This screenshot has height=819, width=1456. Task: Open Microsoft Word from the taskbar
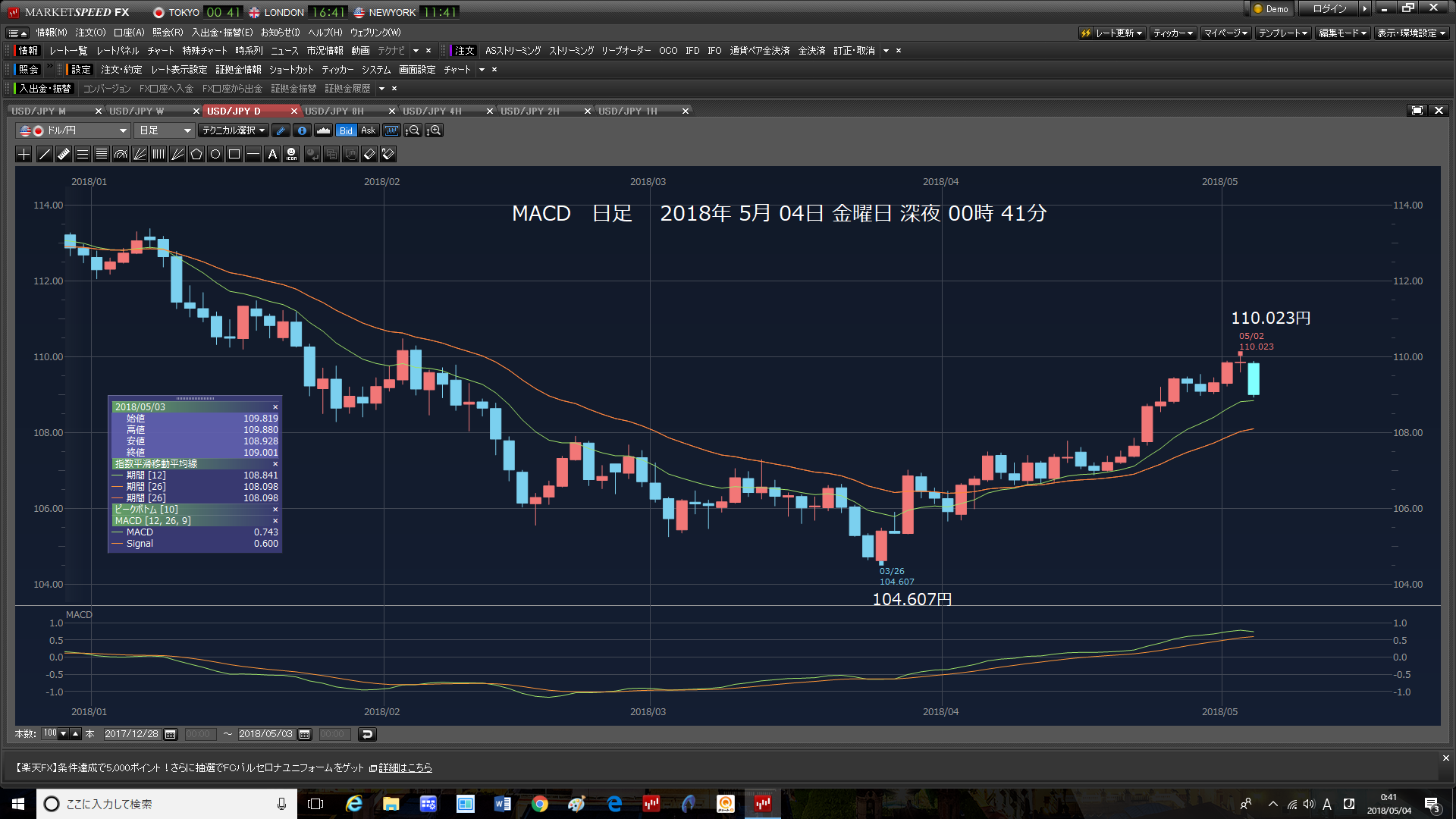click(x=503, y=804)
